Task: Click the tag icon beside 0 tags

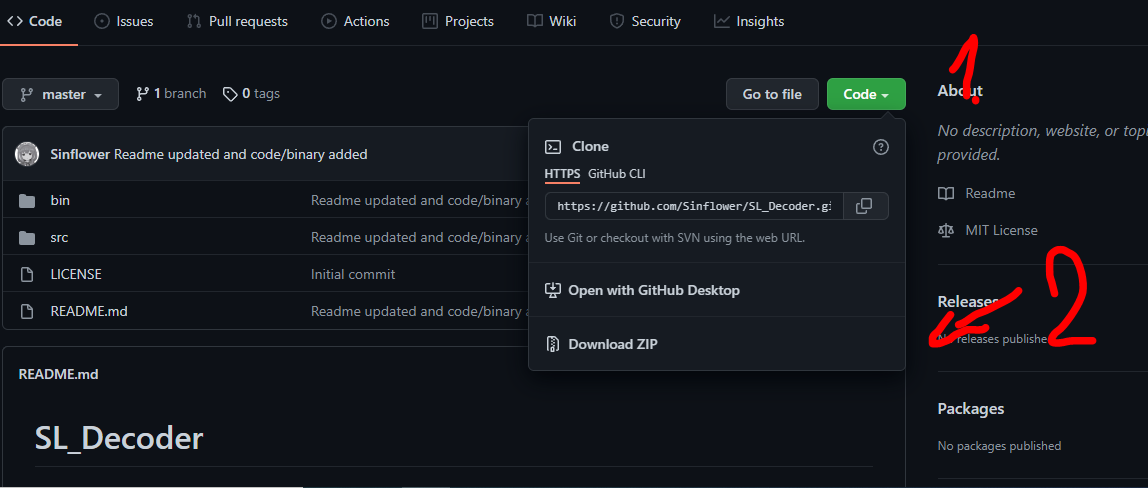Action: [x=231, y=94]
